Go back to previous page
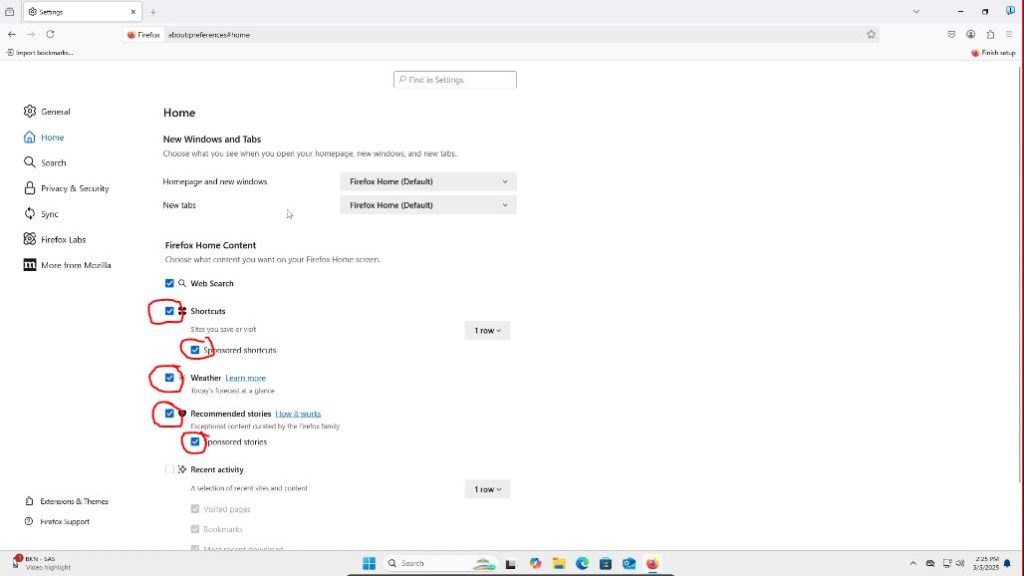1024x576 pixels. 12,34
